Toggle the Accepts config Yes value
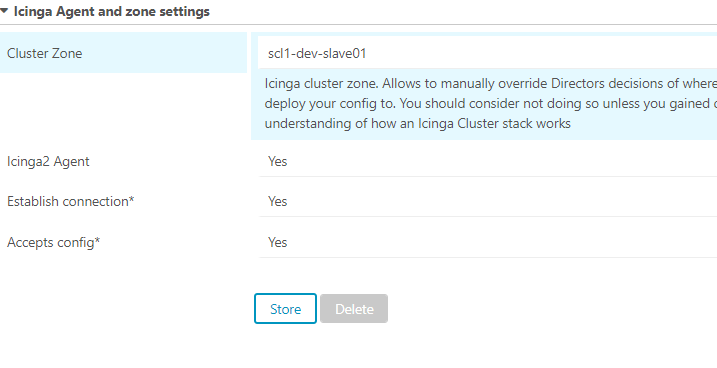 (278, 242)
